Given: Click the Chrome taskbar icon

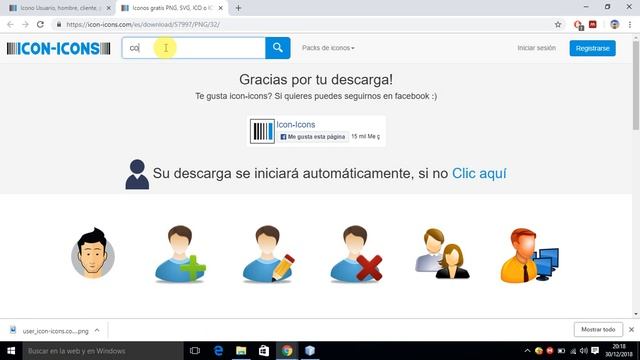Looking at the screenshot, I should click(x=287, y=351).
